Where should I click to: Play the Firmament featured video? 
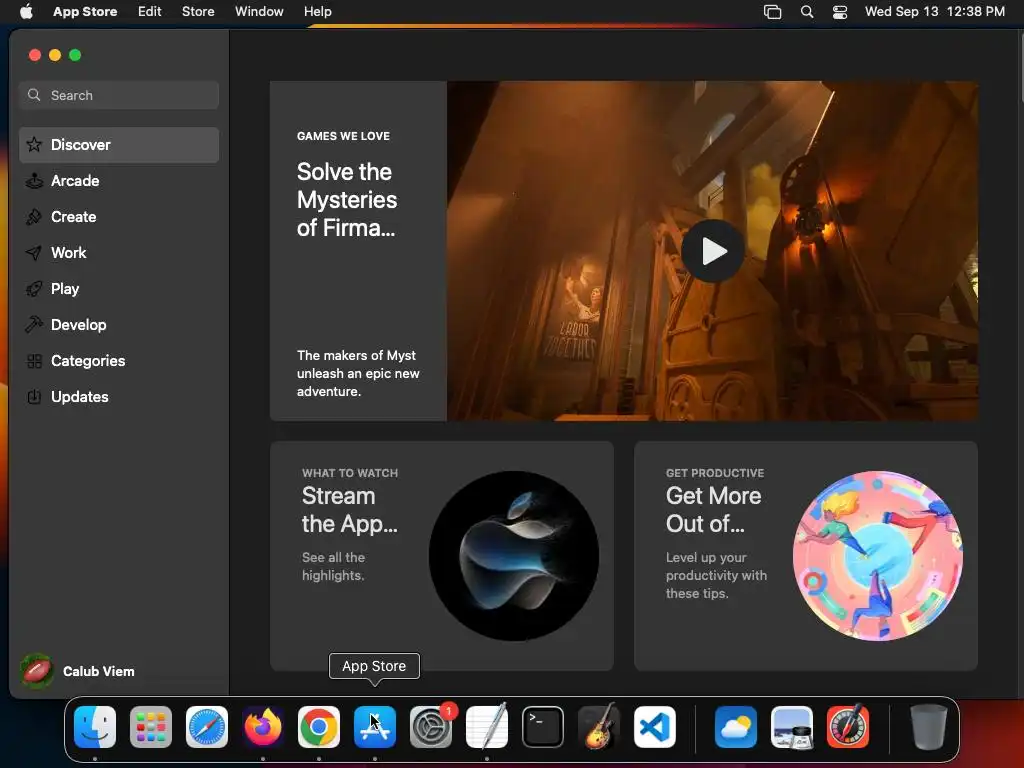pyautogui.click(x=712, y=251)
